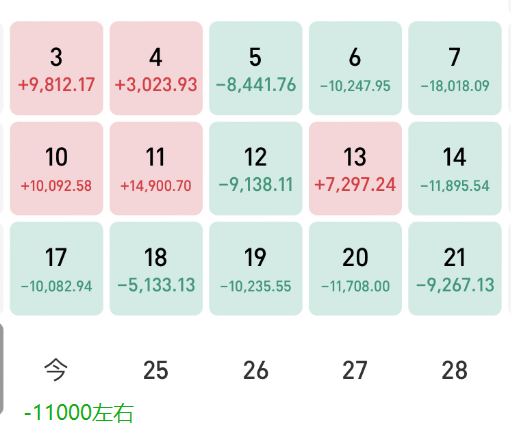Open day 4 with +3,023.93 profit
The image size is (511, 439).
[156, 68]
